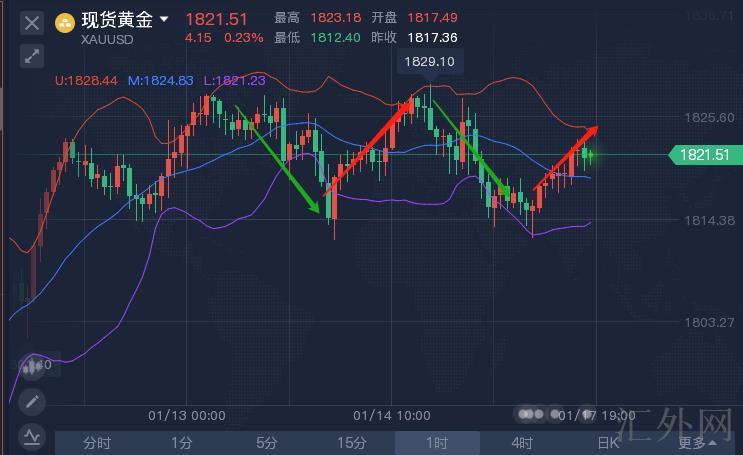743x455 pixels.
Task: Select the 1分 interval tab
Action: coord(181,443)
